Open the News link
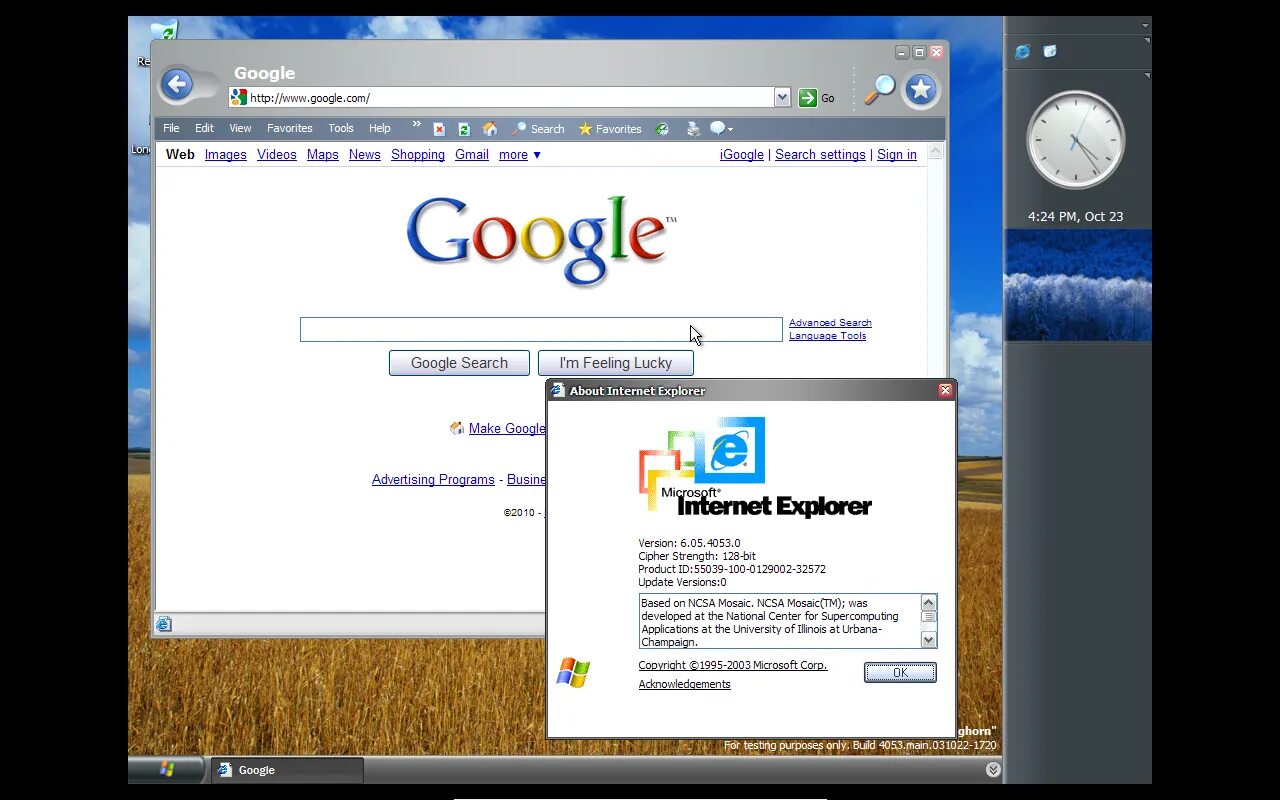 tap(365, 155)
